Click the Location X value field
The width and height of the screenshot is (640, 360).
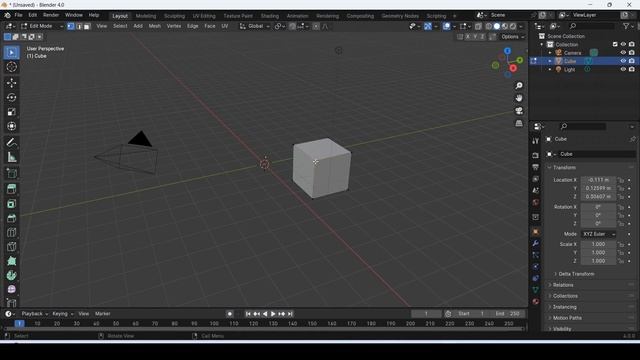point(598,180)
